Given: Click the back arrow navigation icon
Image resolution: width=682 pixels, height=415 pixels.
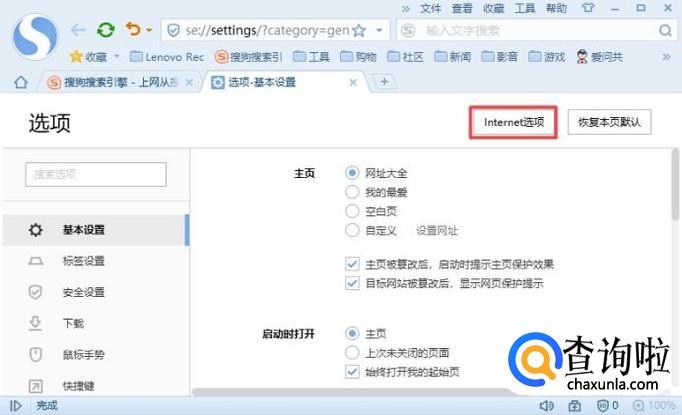Looking at the screenshot, I should 78,30.
